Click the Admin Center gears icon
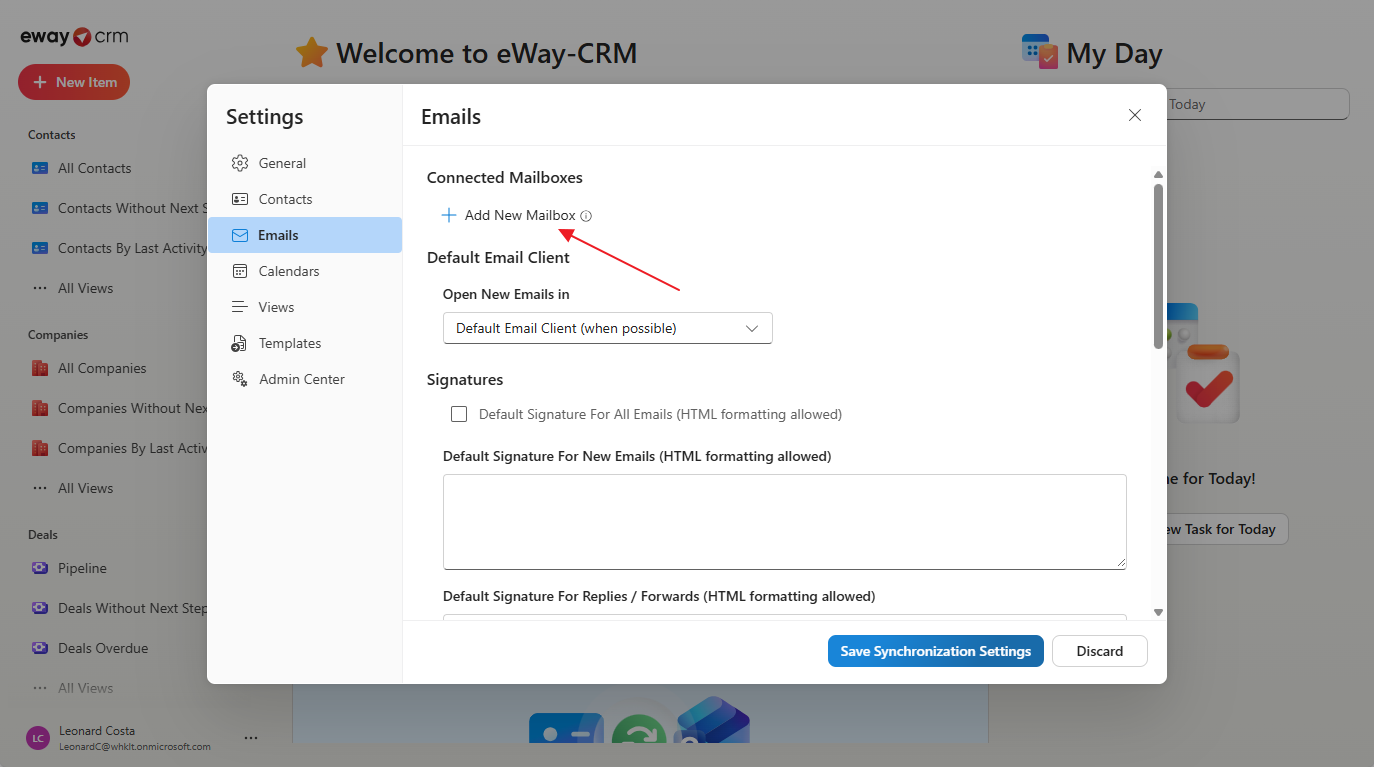The height and width of the screenshot is (767, 1374). 240,379
